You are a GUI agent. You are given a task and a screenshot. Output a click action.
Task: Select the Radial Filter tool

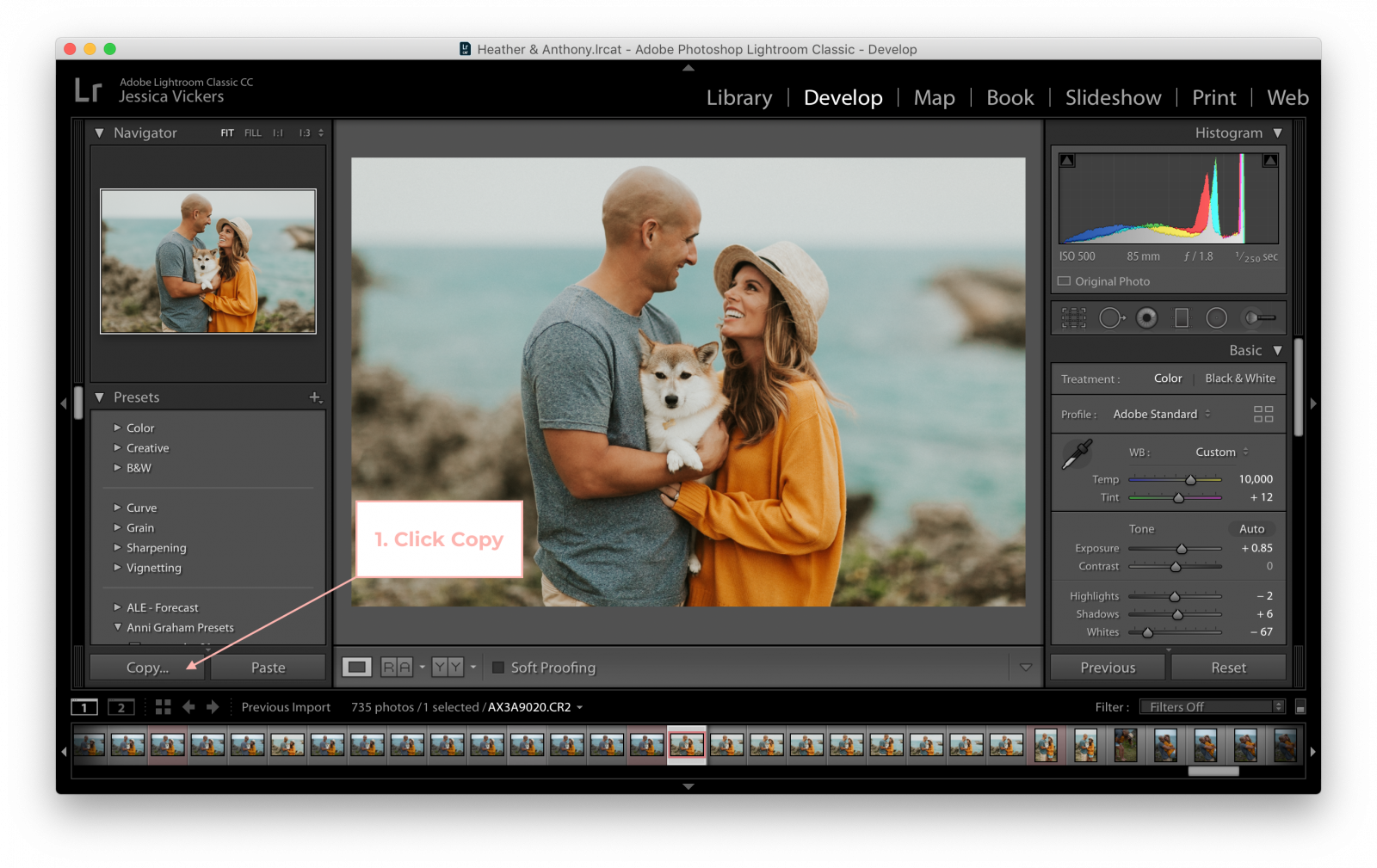(1217, 317)
